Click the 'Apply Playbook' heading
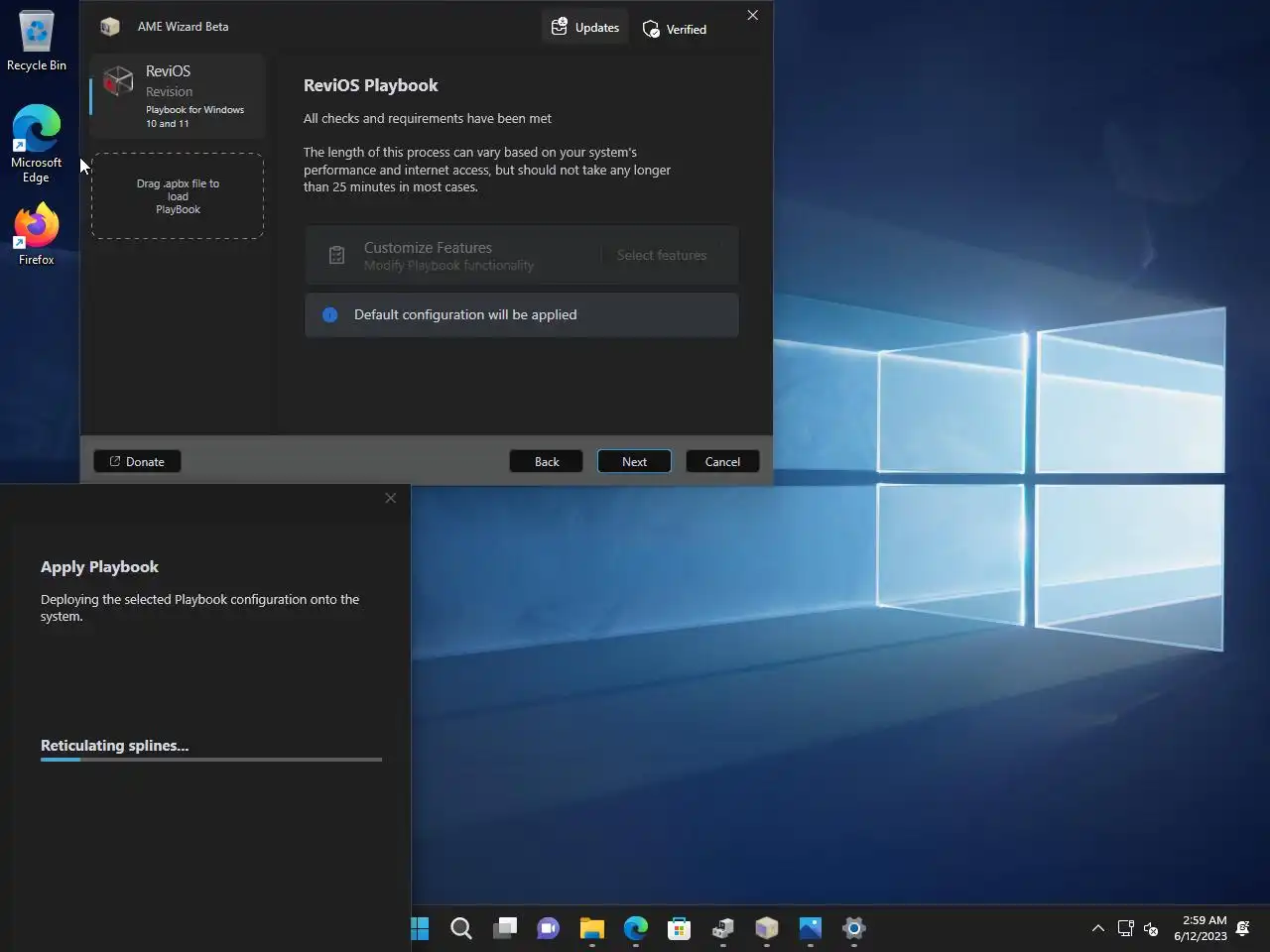This screenshot has height=952, width=1270. click(x=99, y=566)
